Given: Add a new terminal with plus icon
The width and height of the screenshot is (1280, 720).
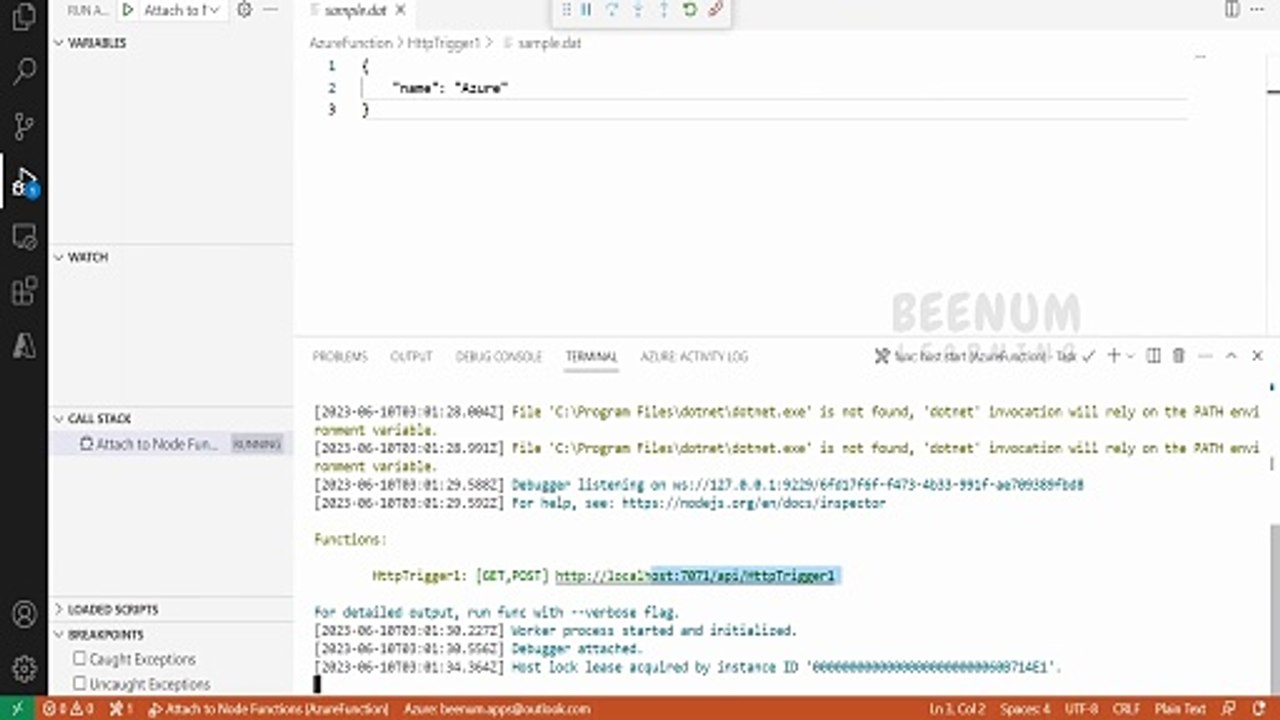Looking at the screenshot, I should coord(1113,355).
